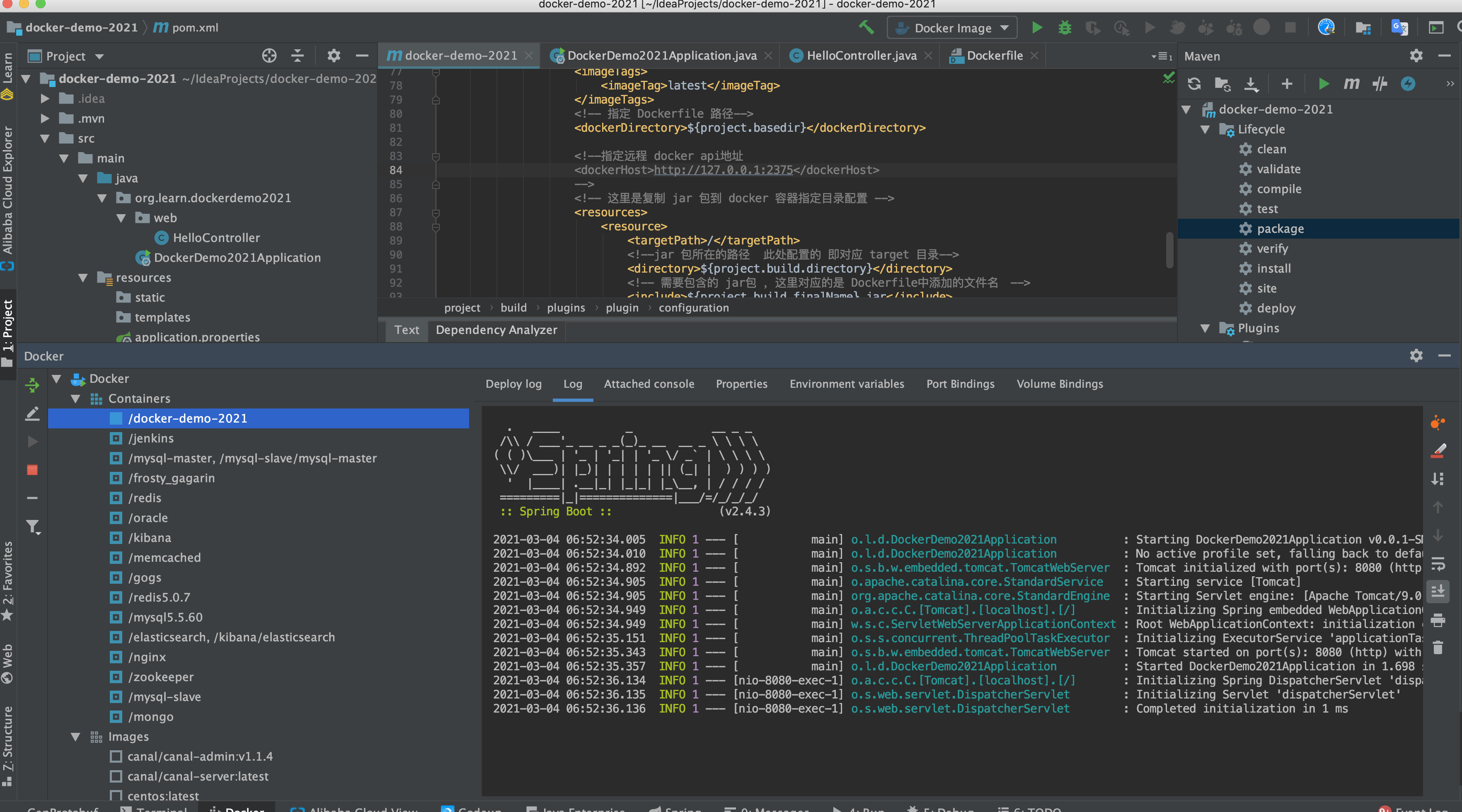Select the /jenkins container

[x=151, y=439]
